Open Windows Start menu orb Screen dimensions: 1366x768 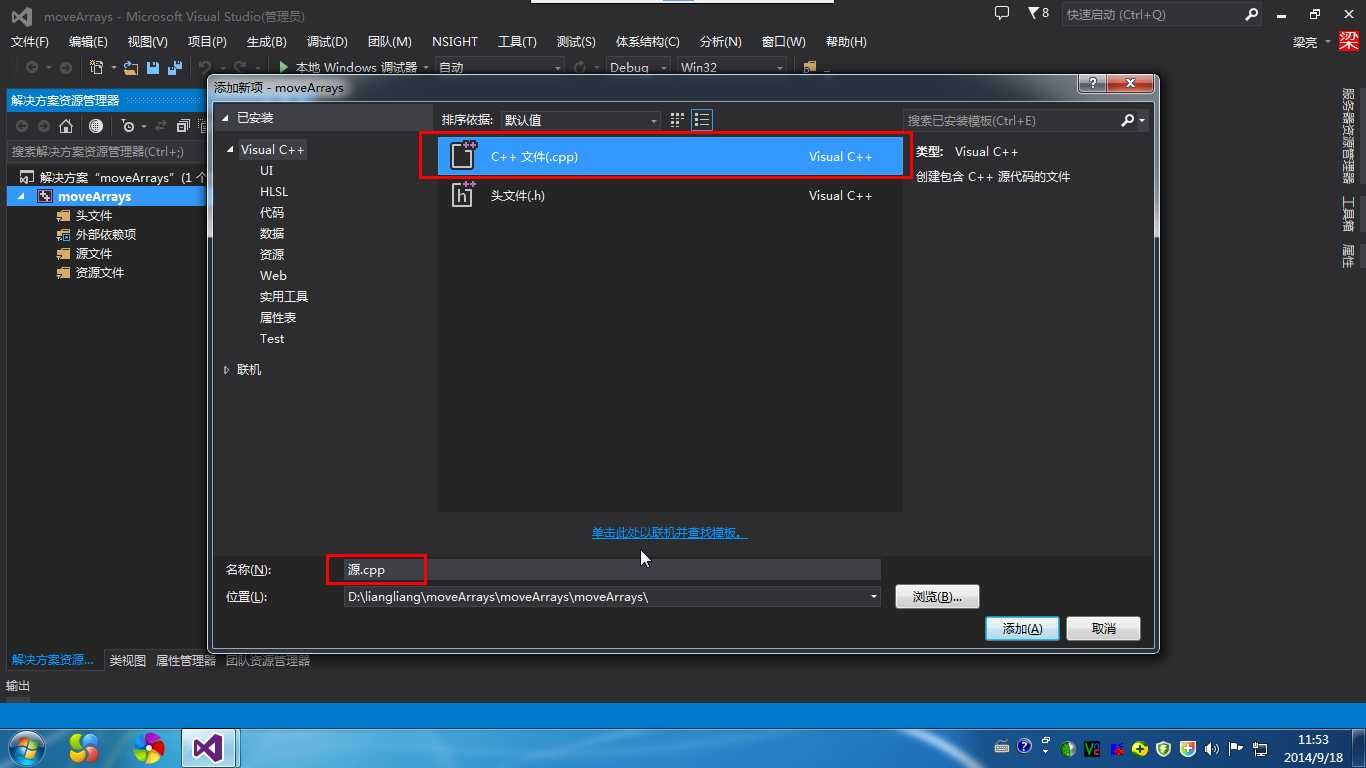[26, 747]
